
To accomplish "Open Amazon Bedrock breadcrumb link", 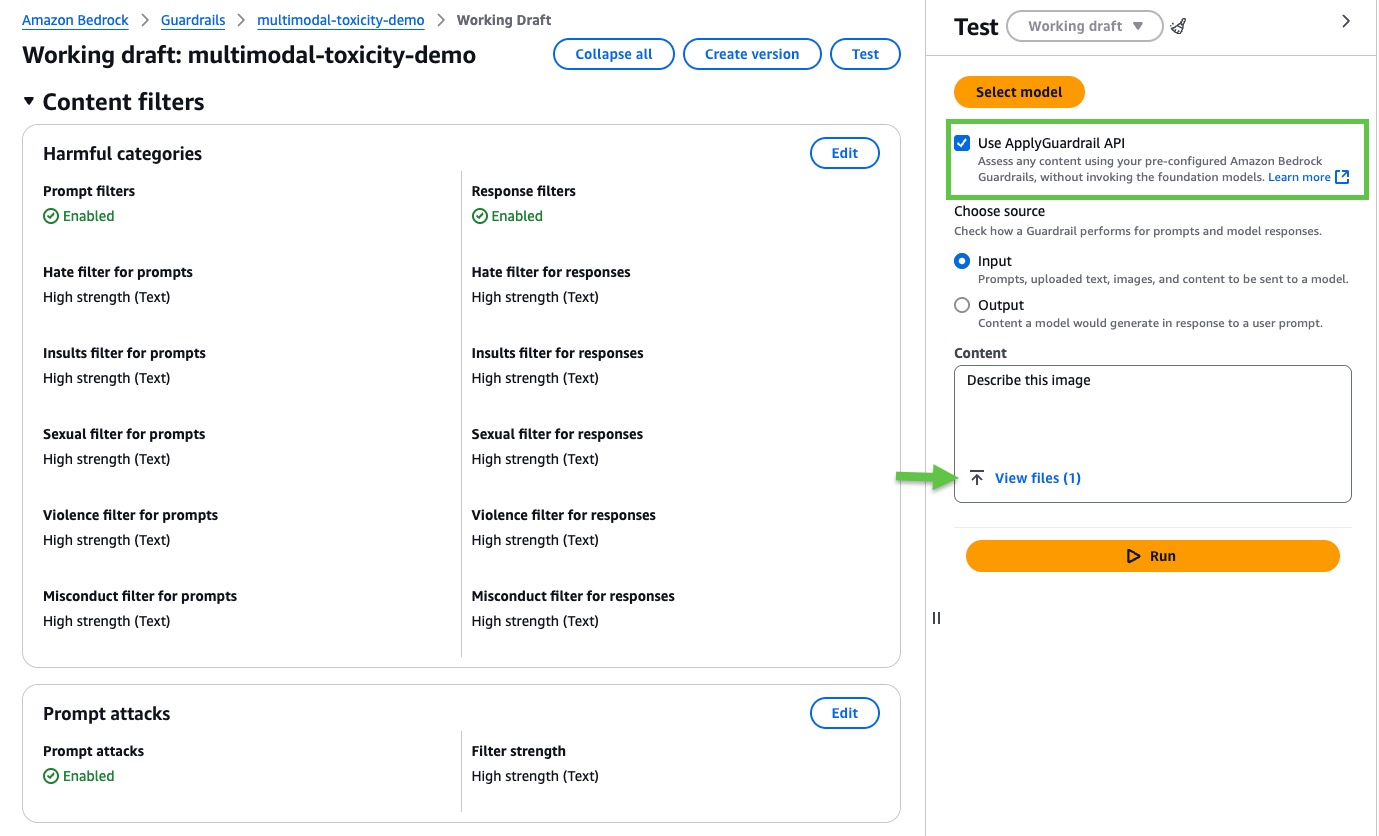I will pyautogui.click(x=75, y=20).
